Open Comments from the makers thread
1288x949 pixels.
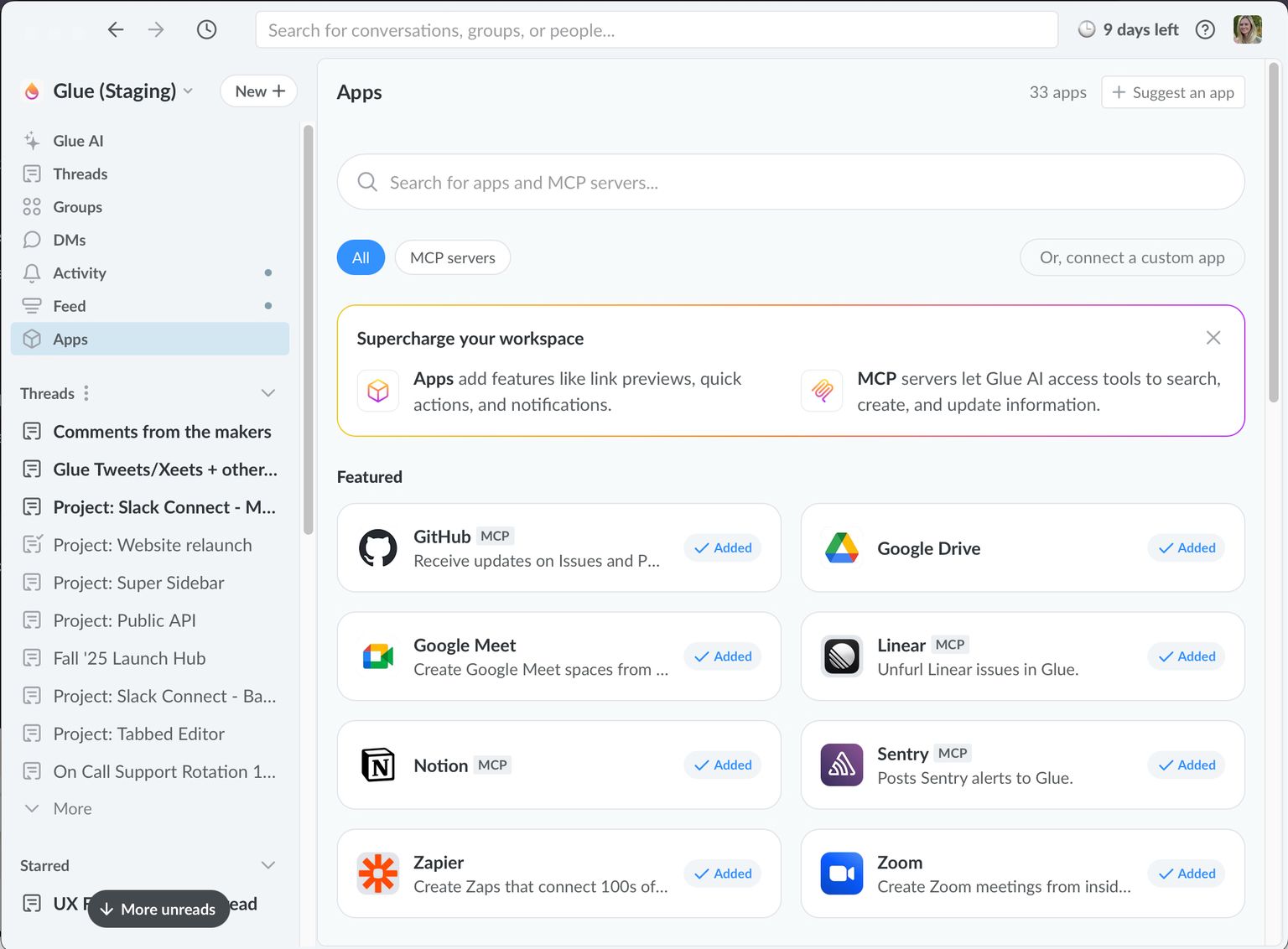pyautogui.click(x=150, y=432)
